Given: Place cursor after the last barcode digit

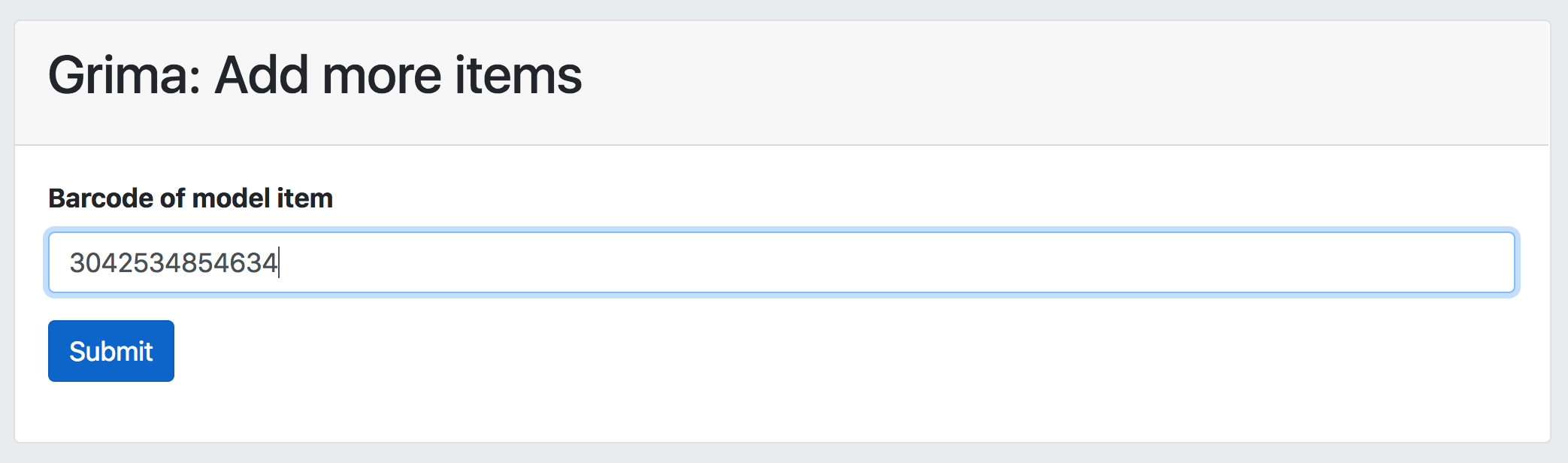Looking at the screenshot, I should 279,263.
